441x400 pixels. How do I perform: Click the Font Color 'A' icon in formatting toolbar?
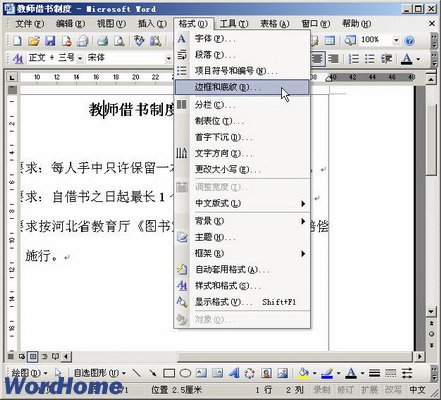(x=406, y=59)
